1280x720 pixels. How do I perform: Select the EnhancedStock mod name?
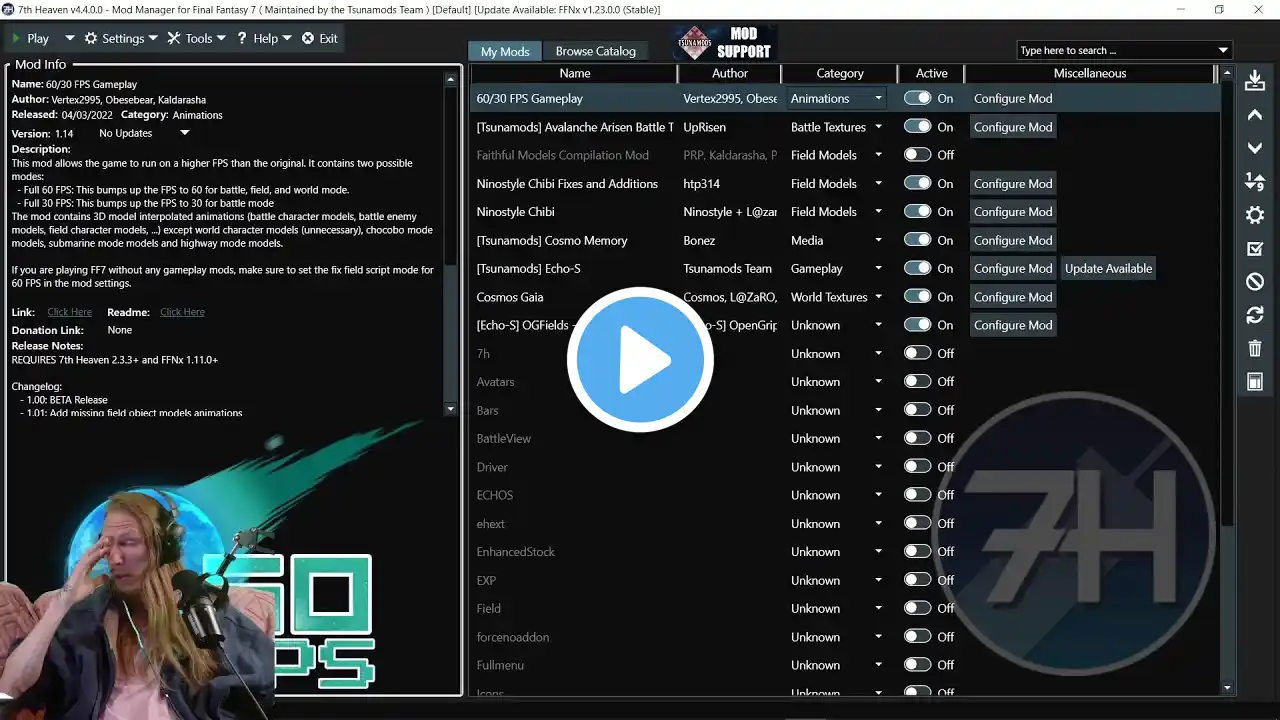(515, 552)
